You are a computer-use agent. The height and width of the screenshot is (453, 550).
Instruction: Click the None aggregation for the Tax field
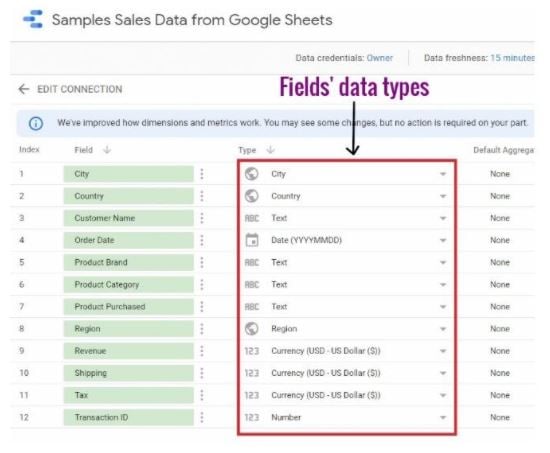pos(500,395)
